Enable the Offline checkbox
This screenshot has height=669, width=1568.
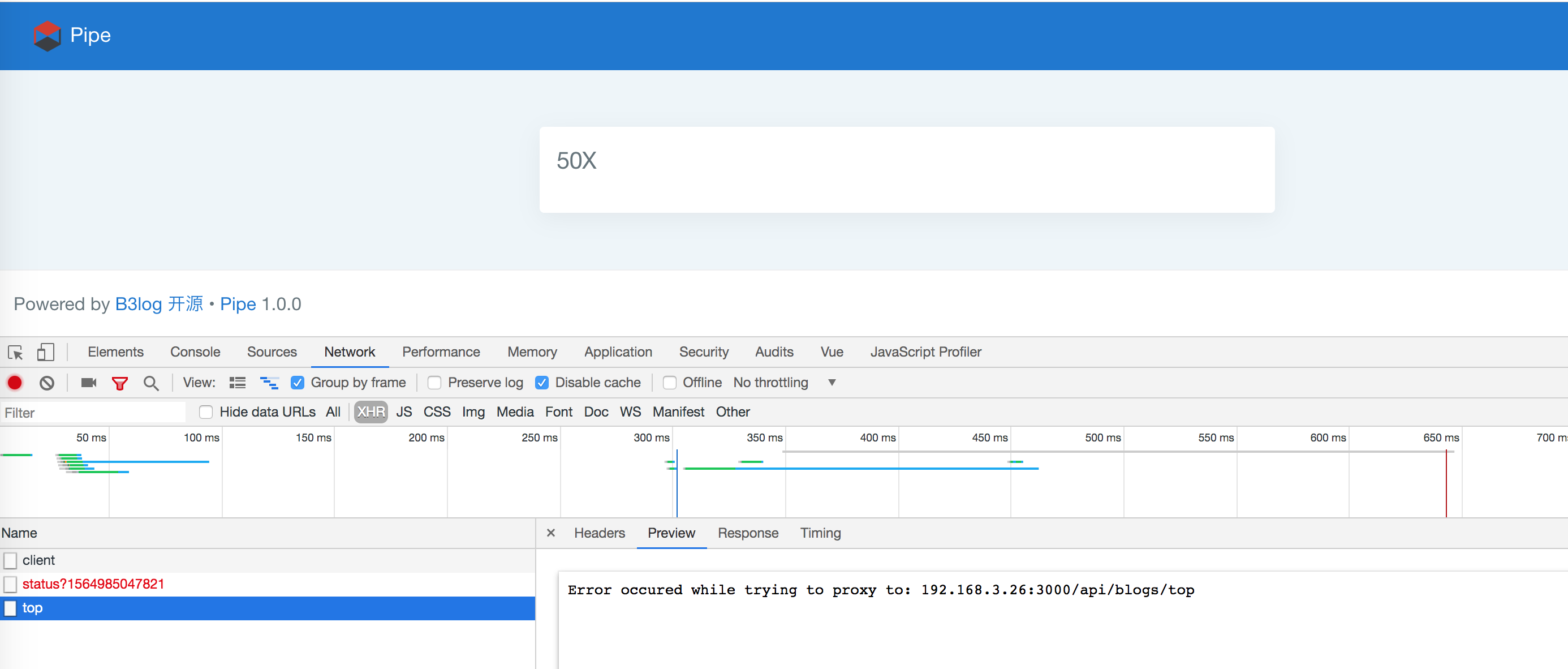(x=670, y=383)
